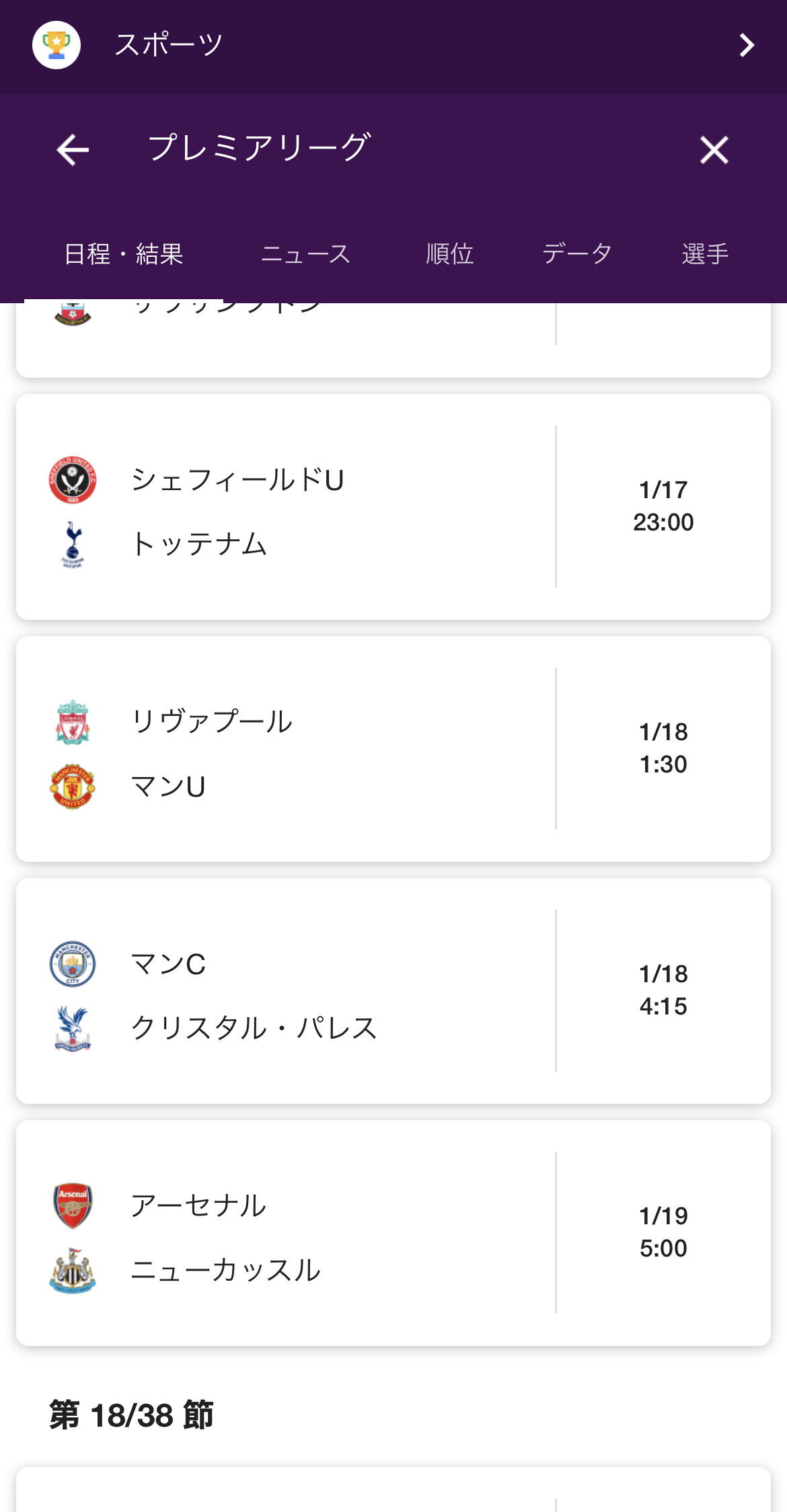Screen dimensions: 787x1512
Task: Click the Arsenal crest icon
Action: point(73,1206)
